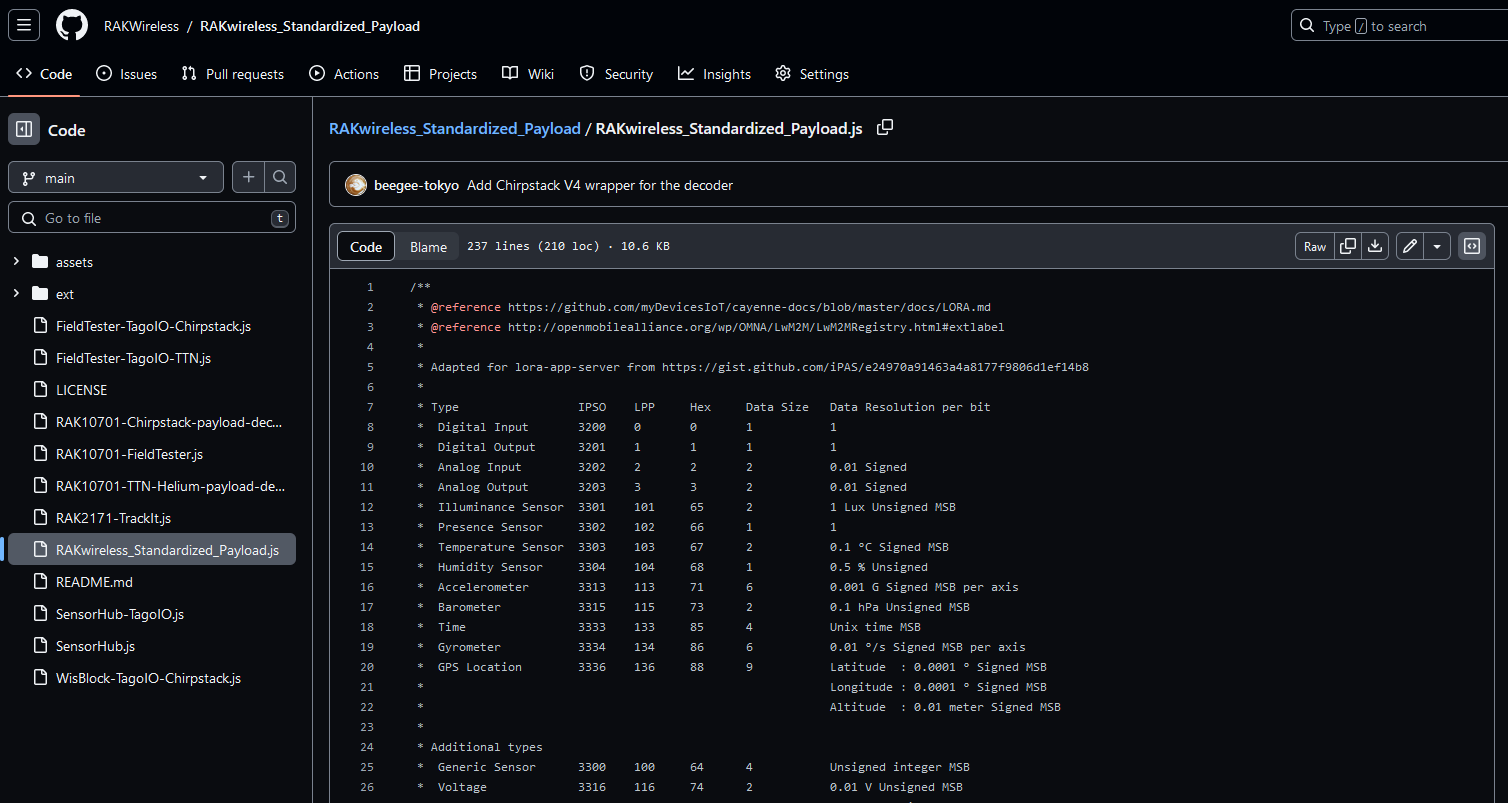This screenshot has width=1508, height=803.
Task: Click the ext folder icon
Action: (40, 294)
